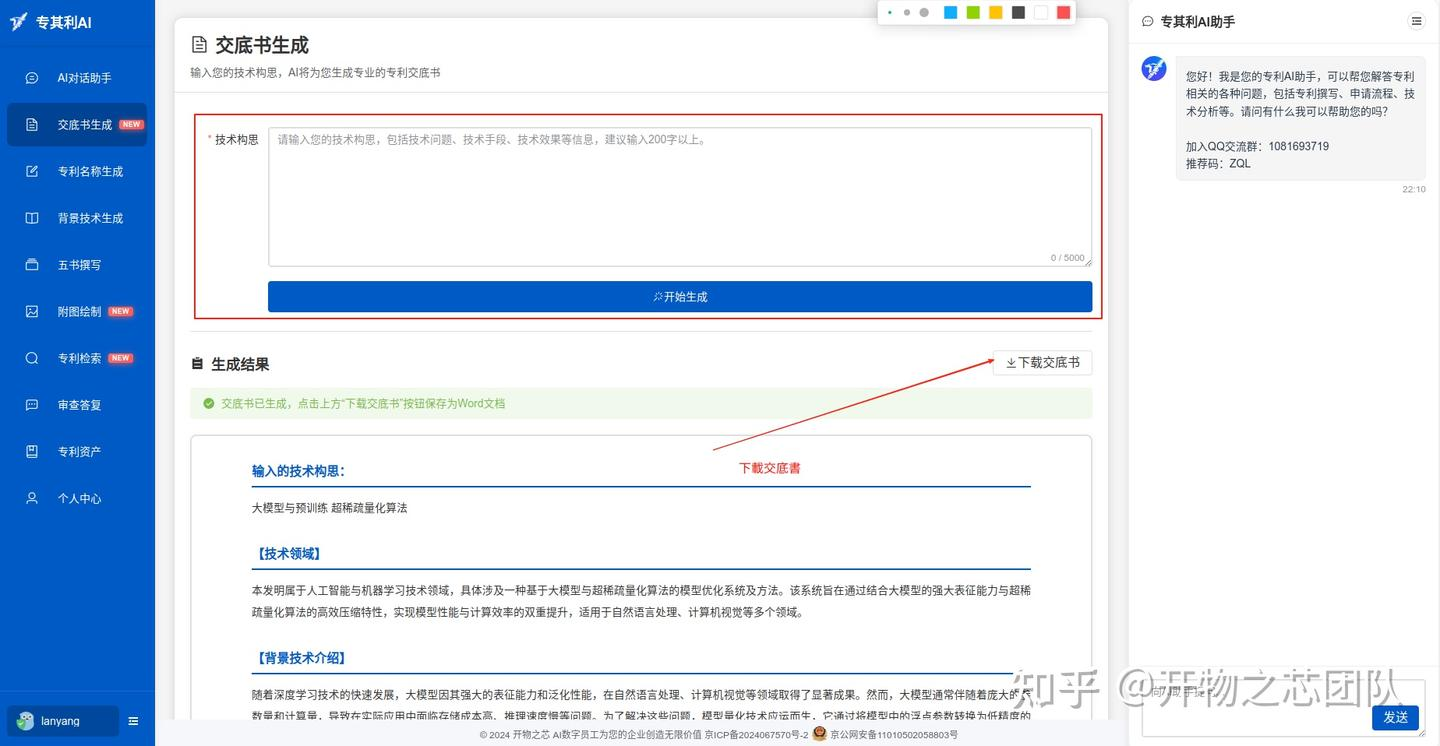Pick the red annotation color
Image resolution: width=1440 pixels, height=746 pixels.
click(1064, 13)
